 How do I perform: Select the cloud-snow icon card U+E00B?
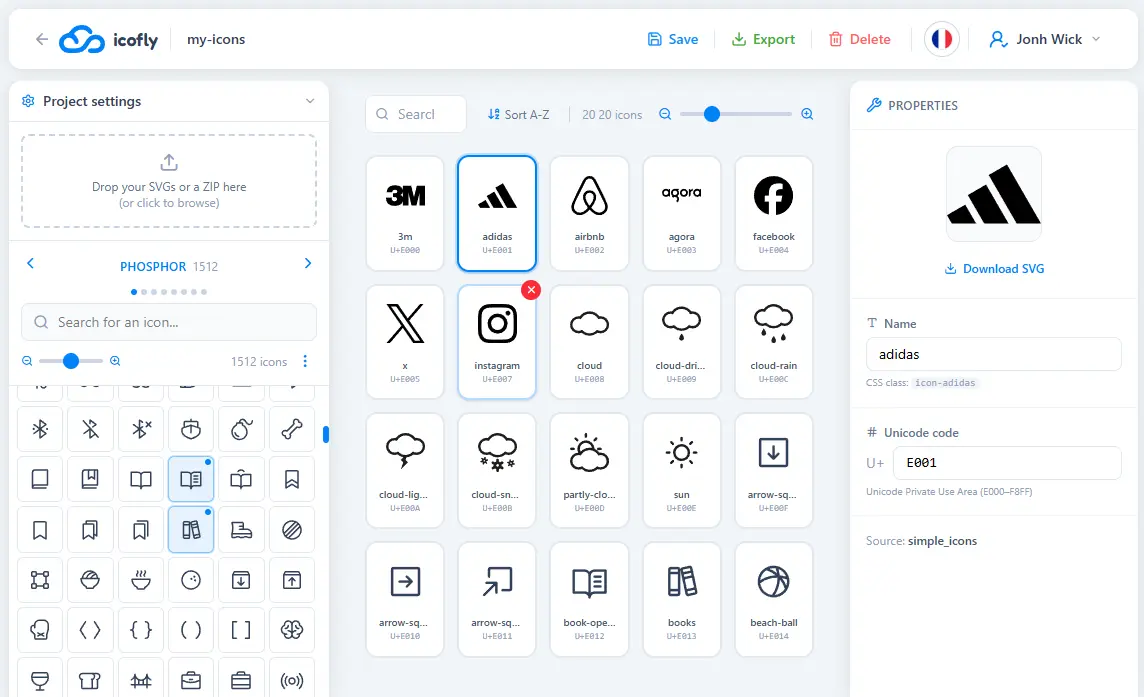pos(497,471)
